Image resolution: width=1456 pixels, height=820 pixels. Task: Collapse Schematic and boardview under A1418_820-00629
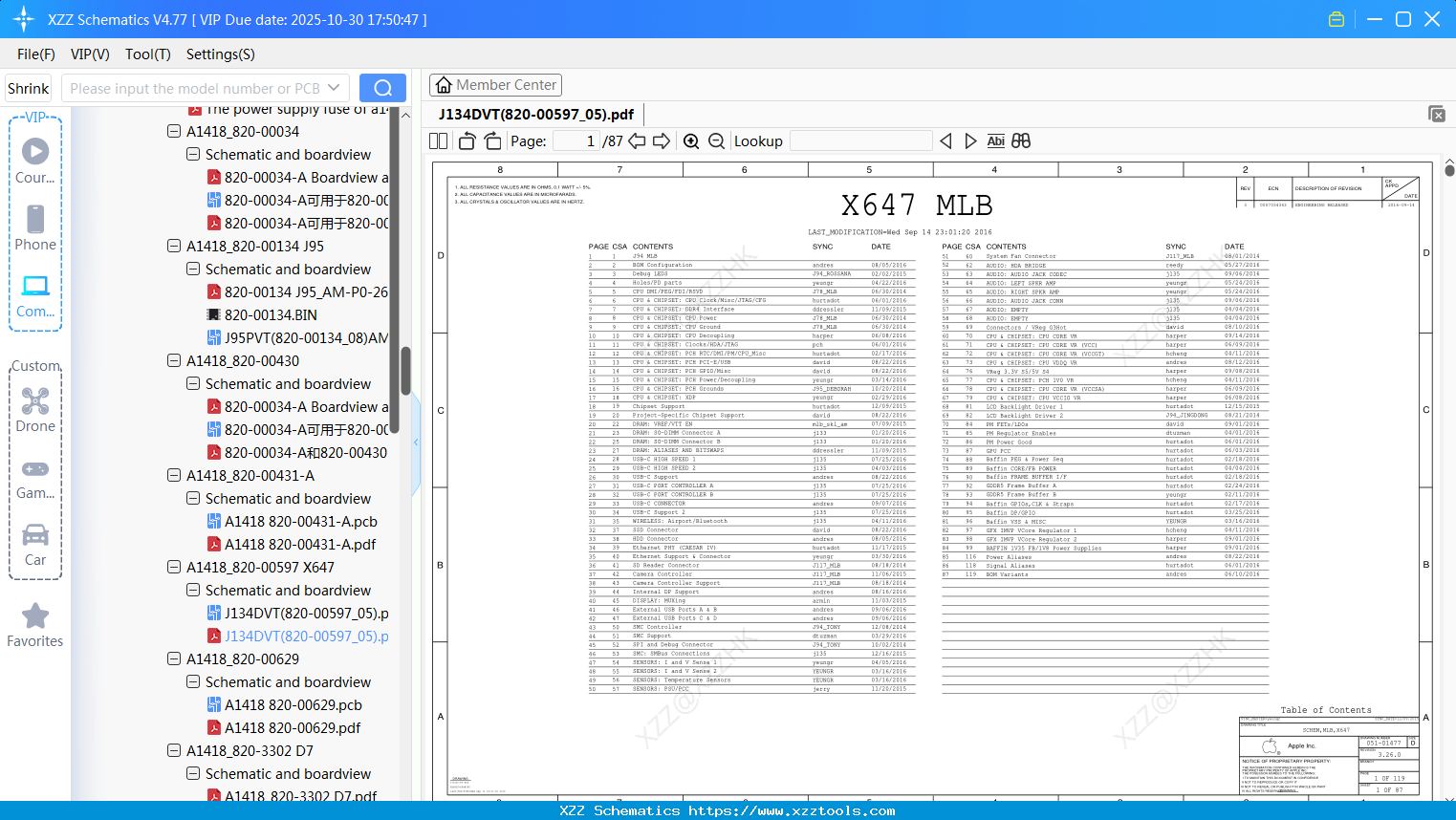pos(193,681)
